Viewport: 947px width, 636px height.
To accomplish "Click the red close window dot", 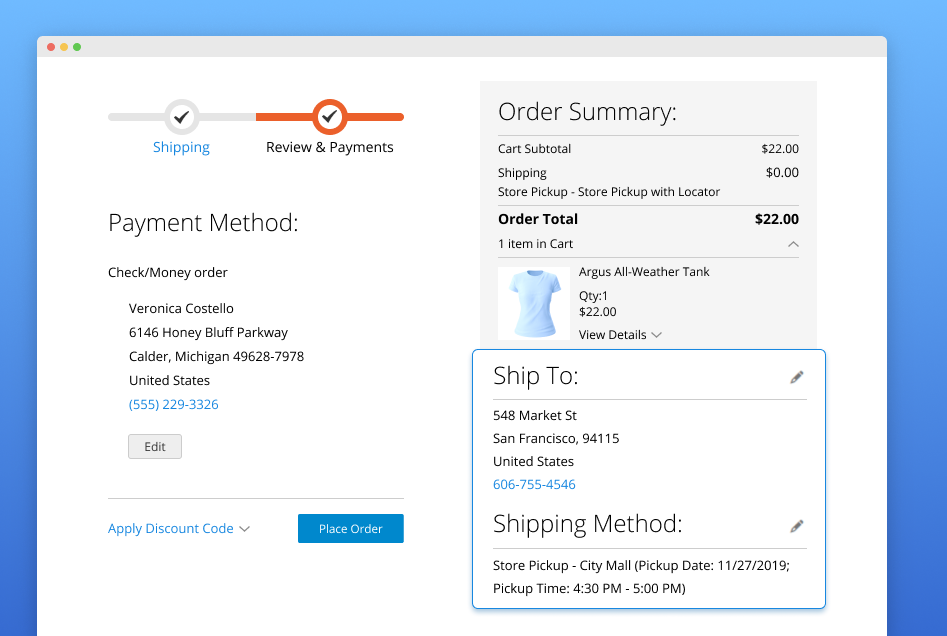I will 51,47.
